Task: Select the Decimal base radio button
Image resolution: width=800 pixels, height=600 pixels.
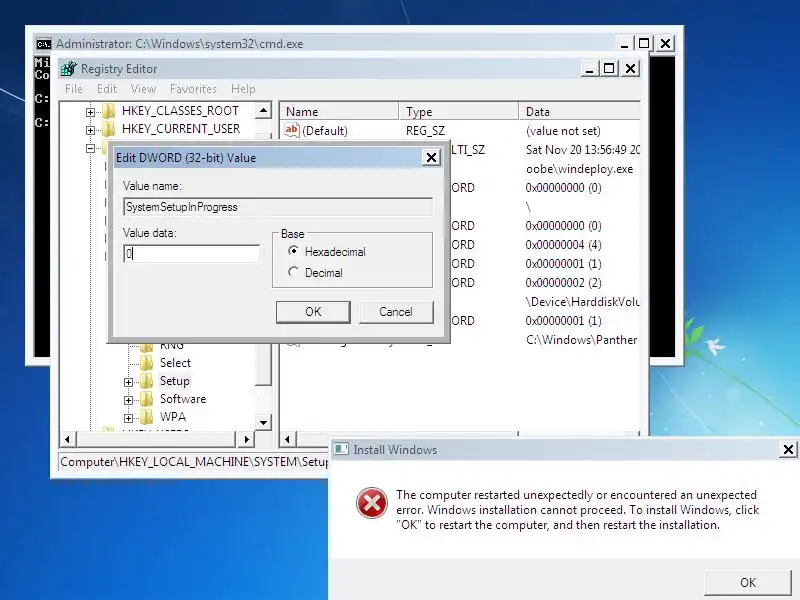Action: 293,272
